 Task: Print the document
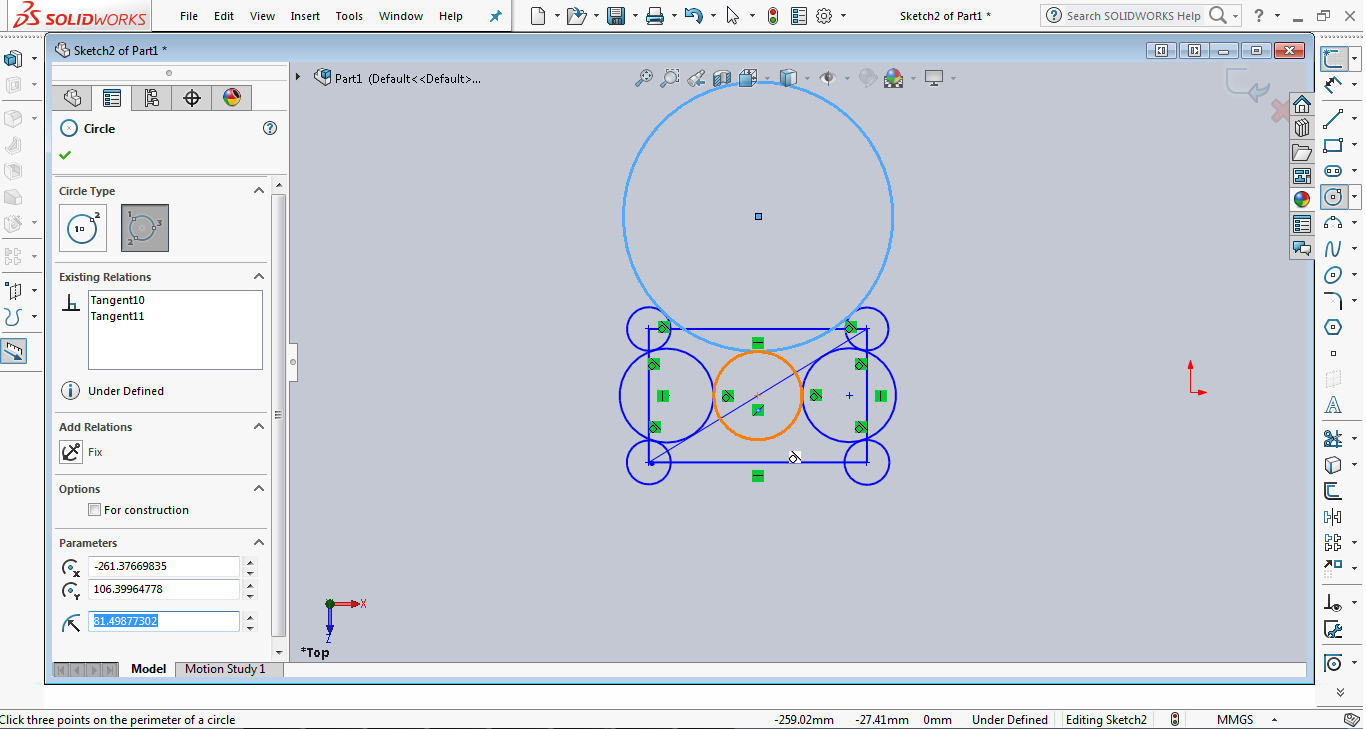point(654,16)
